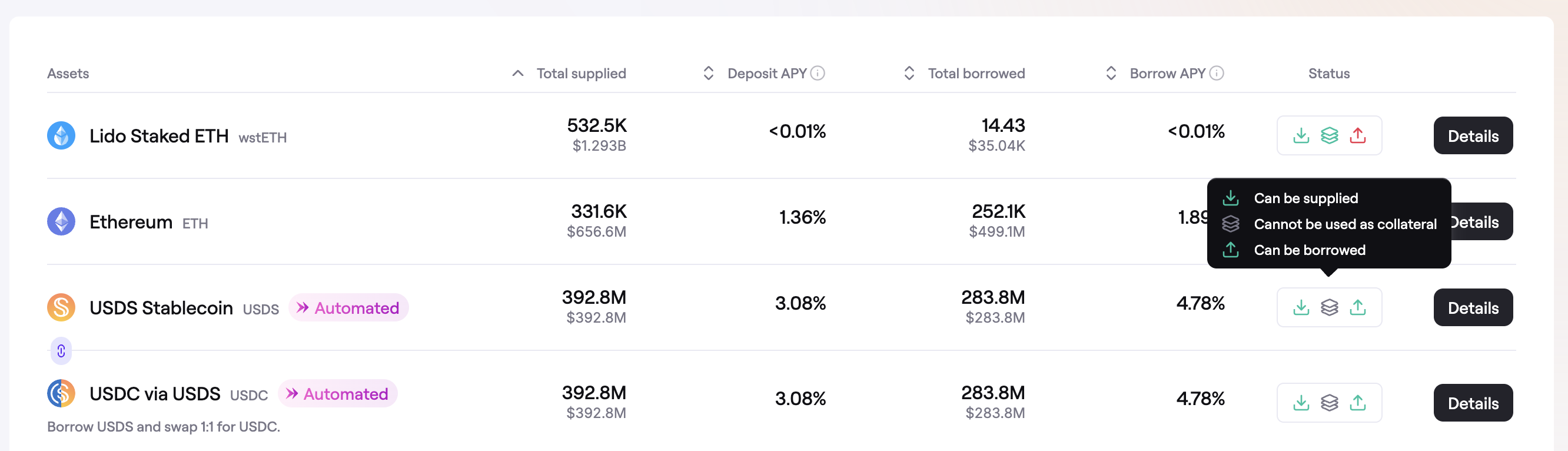This screenshot has height=451, width=1568.
Task: Click the Deposit APY info icon
Action: coord(818,74)
